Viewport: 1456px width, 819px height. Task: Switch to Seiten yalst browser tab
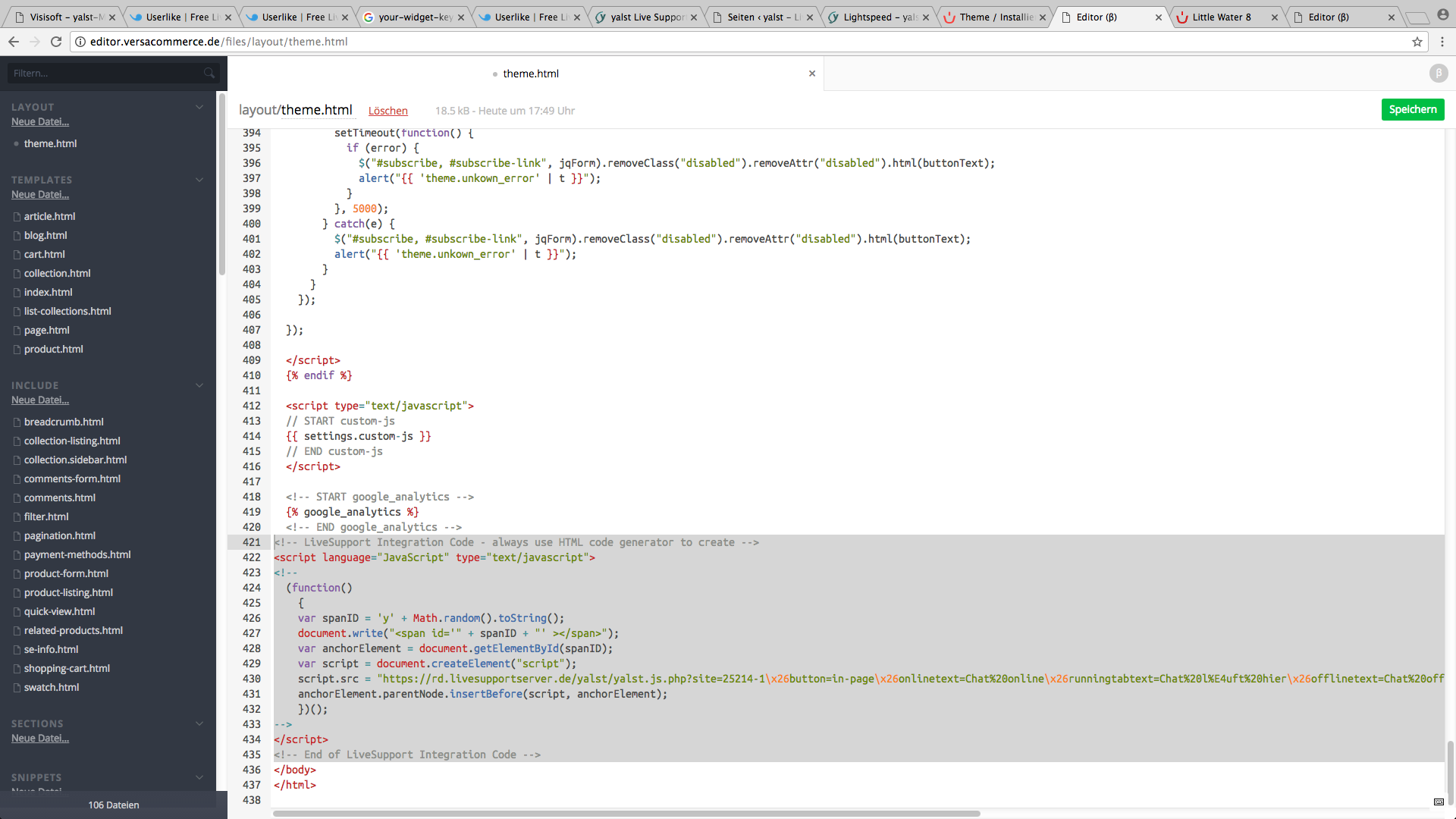point(762,17)
